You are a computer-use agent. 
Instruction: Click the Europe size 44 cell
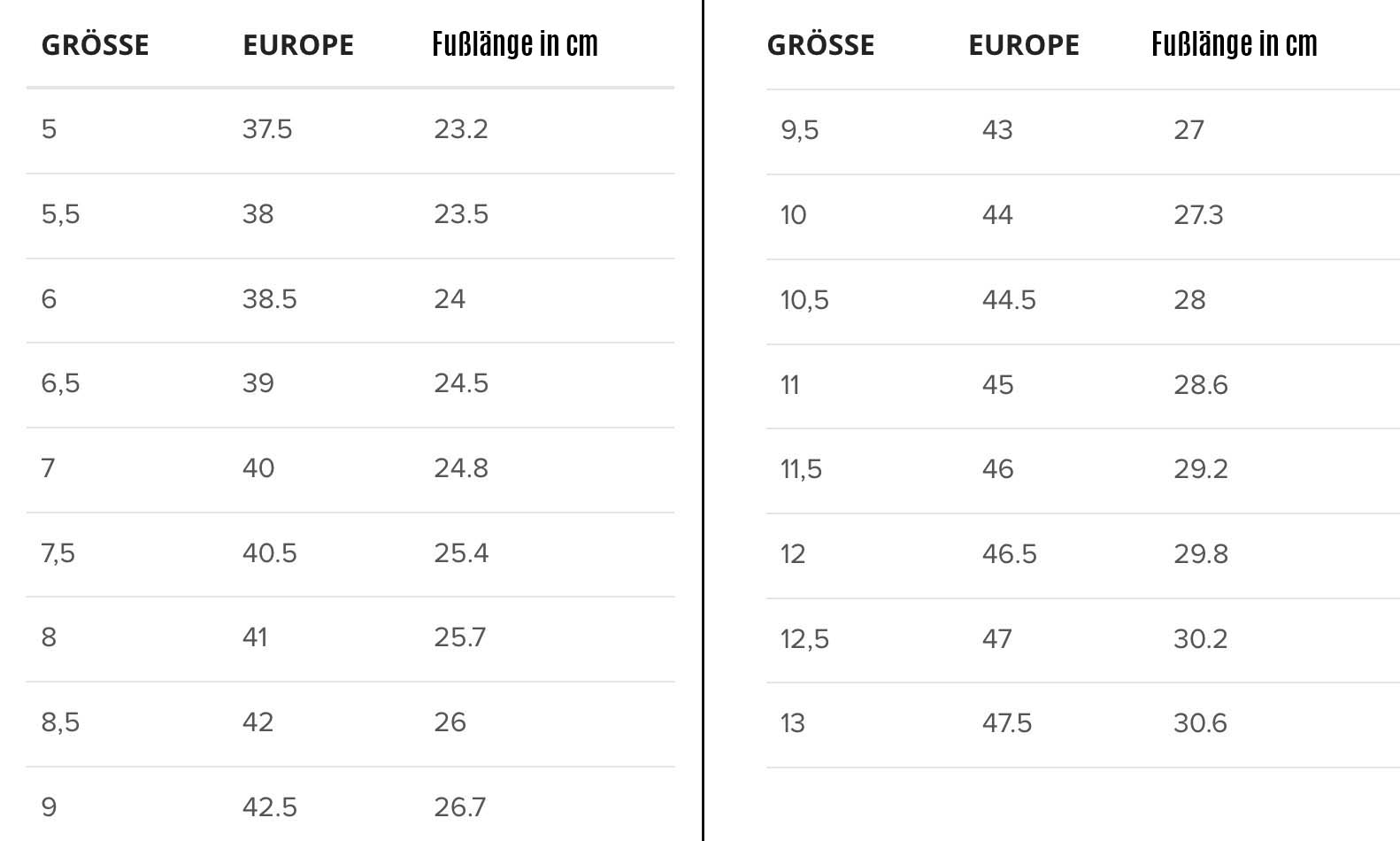click(997, 215)
